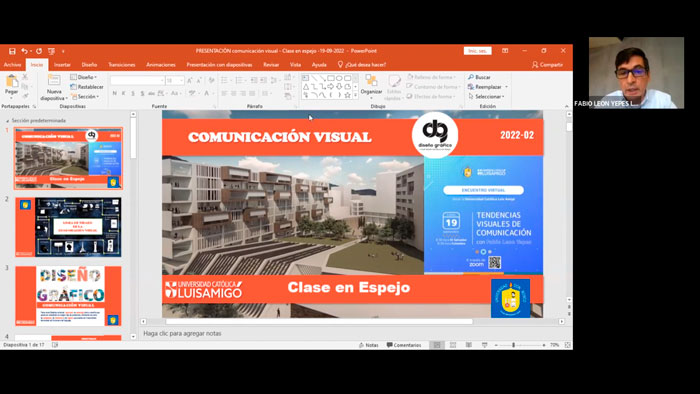Toggle reading view in status bar
Viewport: 700px width, 394px height.
[x=469, y=345]
